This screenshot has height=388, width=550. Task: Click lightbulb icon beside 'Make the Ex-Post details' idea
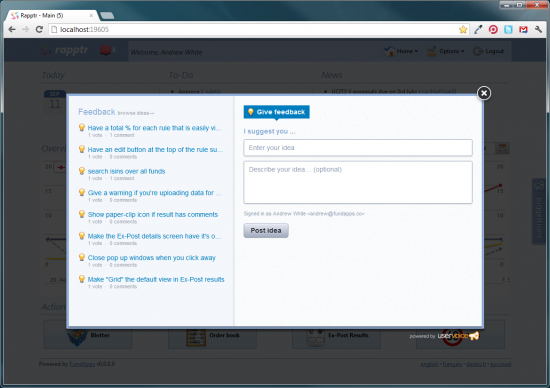pos(82,235)
